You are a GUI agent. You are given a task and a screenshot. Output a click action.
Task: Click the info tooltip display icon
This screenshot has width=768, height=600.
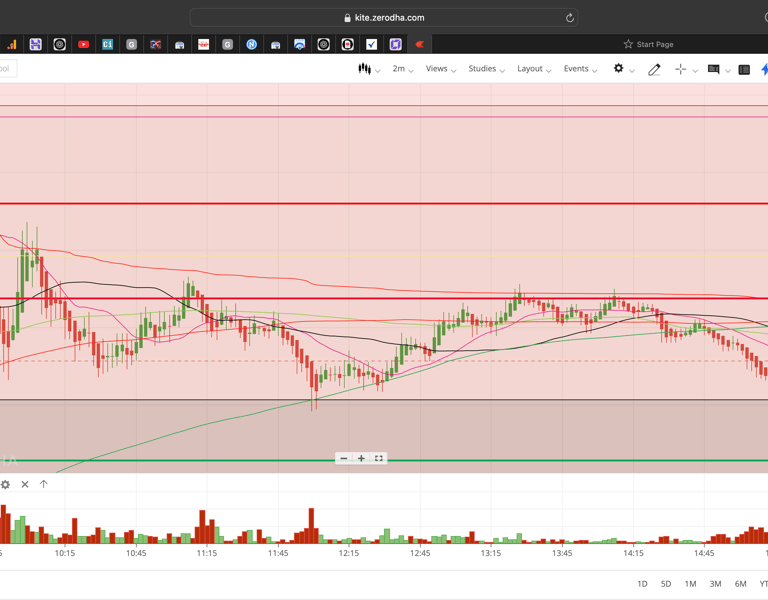714,69
